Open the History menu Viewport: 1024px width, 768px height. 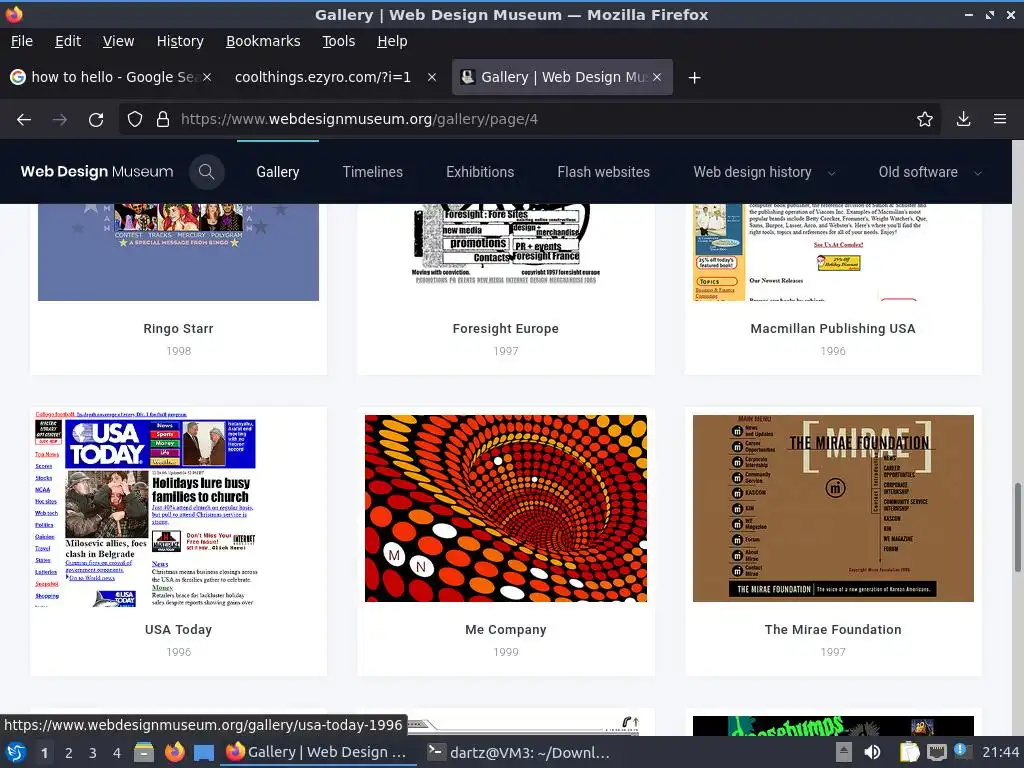click(x=180, y=41)
